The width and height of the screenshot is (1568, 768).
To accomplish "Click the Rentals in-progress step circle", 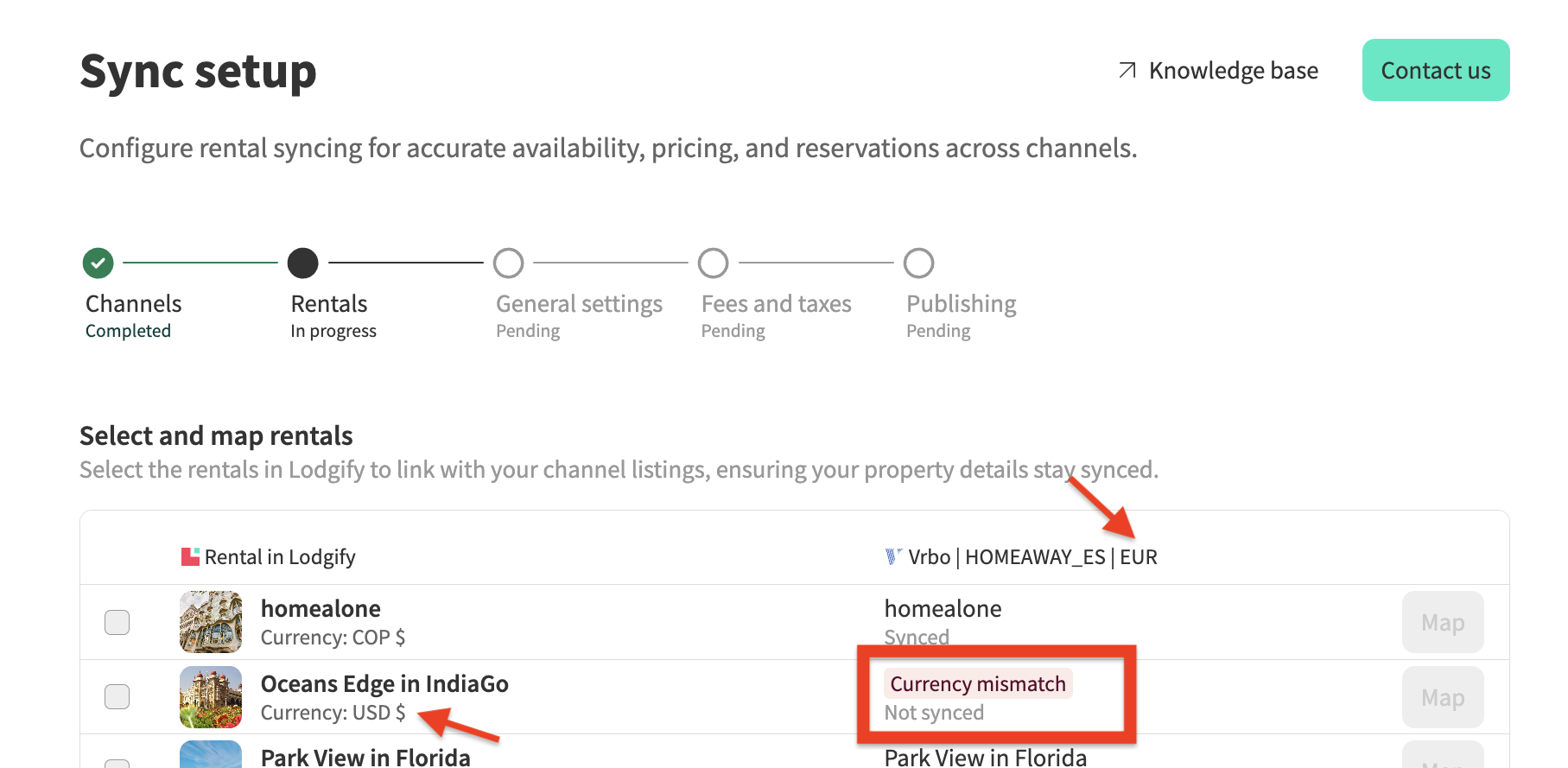I will [x=303, y=263].
